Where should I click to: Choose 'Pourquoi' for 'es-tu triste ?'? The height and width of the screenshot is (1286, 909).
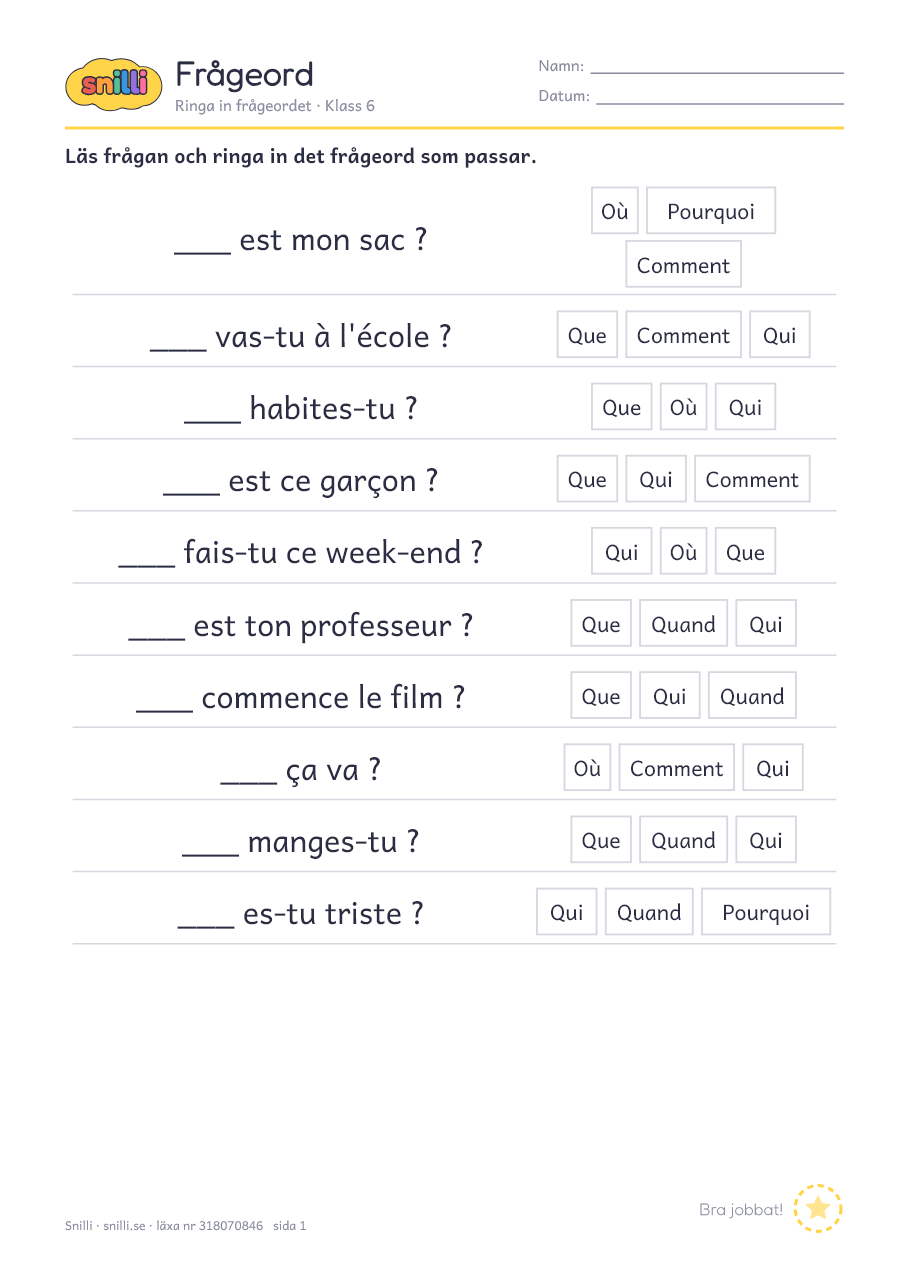coord(766,912)
